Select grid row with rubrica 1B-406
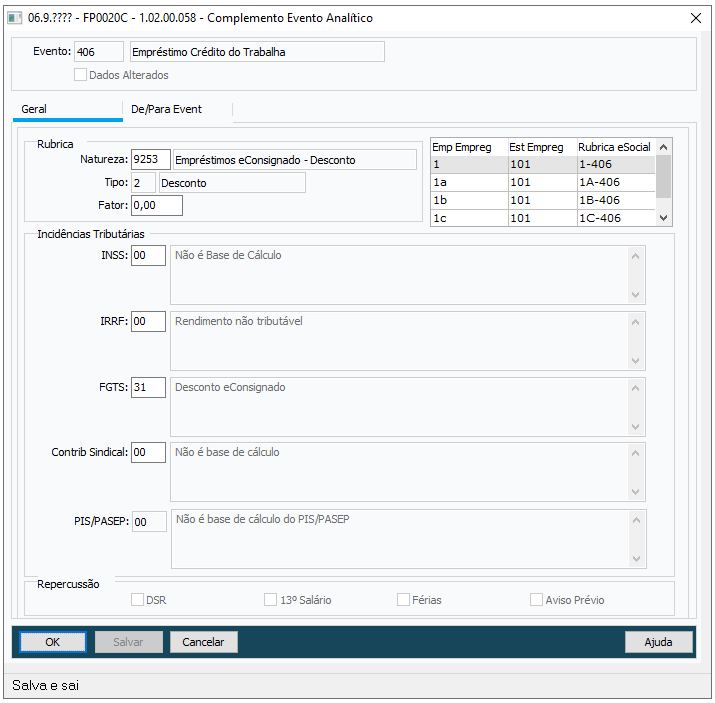Viewport: 715px width, 703px height. coord(543,200)
